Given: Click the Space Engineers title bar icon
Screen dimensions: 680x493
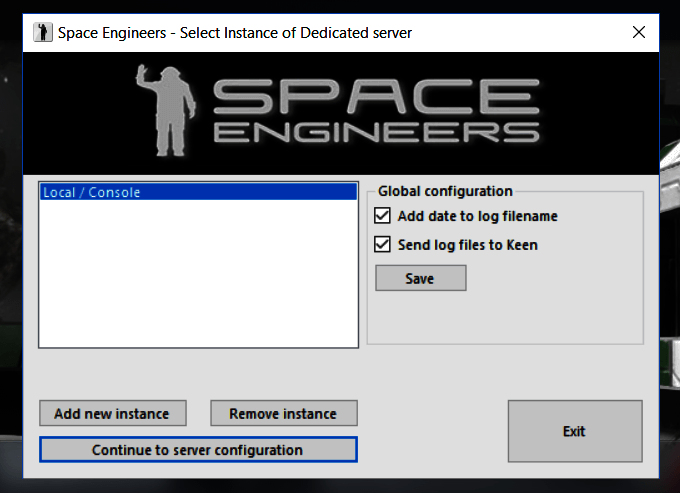Looking at the screenshot, I should tap(42, 33).
